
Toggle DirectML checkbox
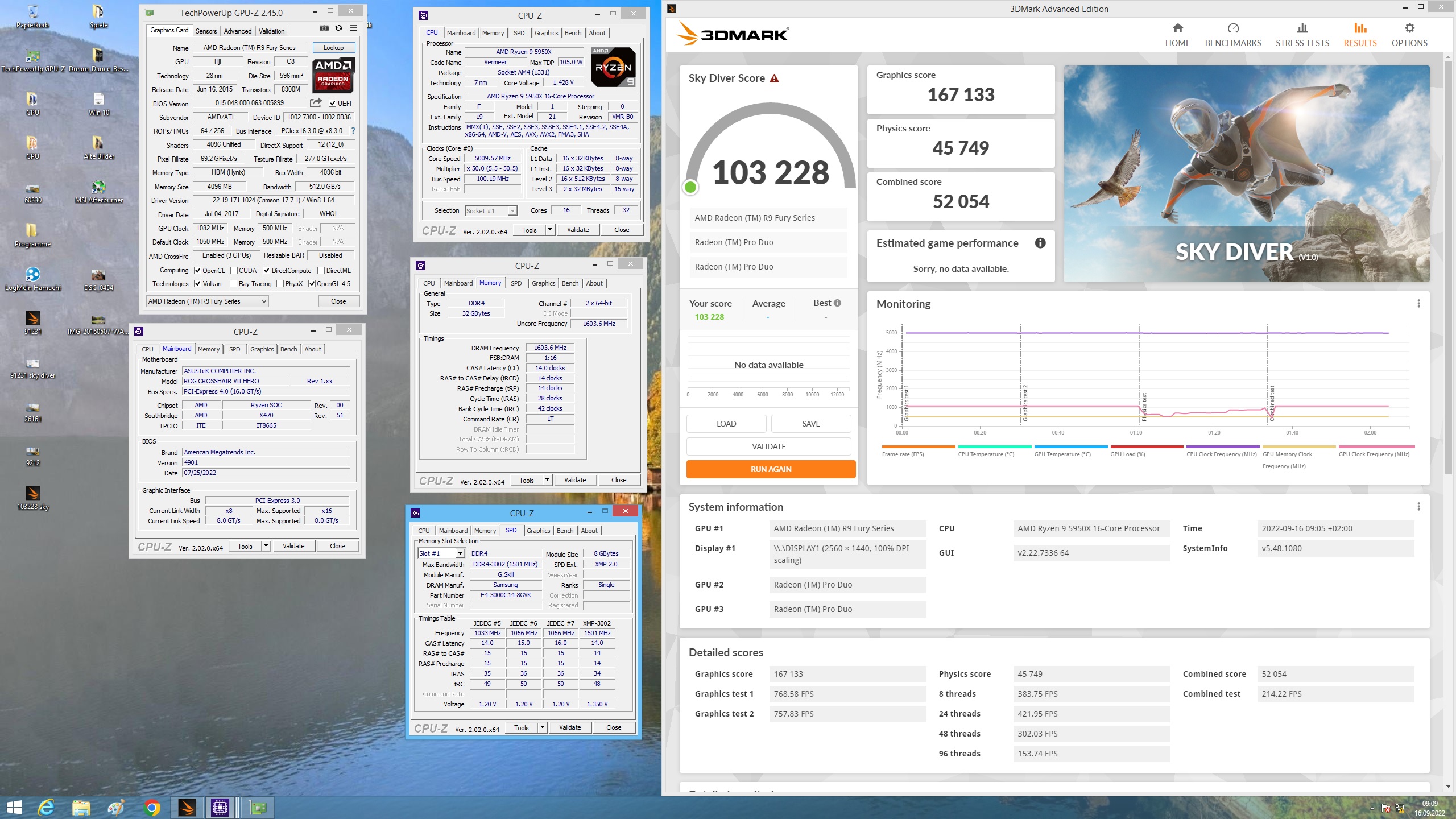[321, 271]
